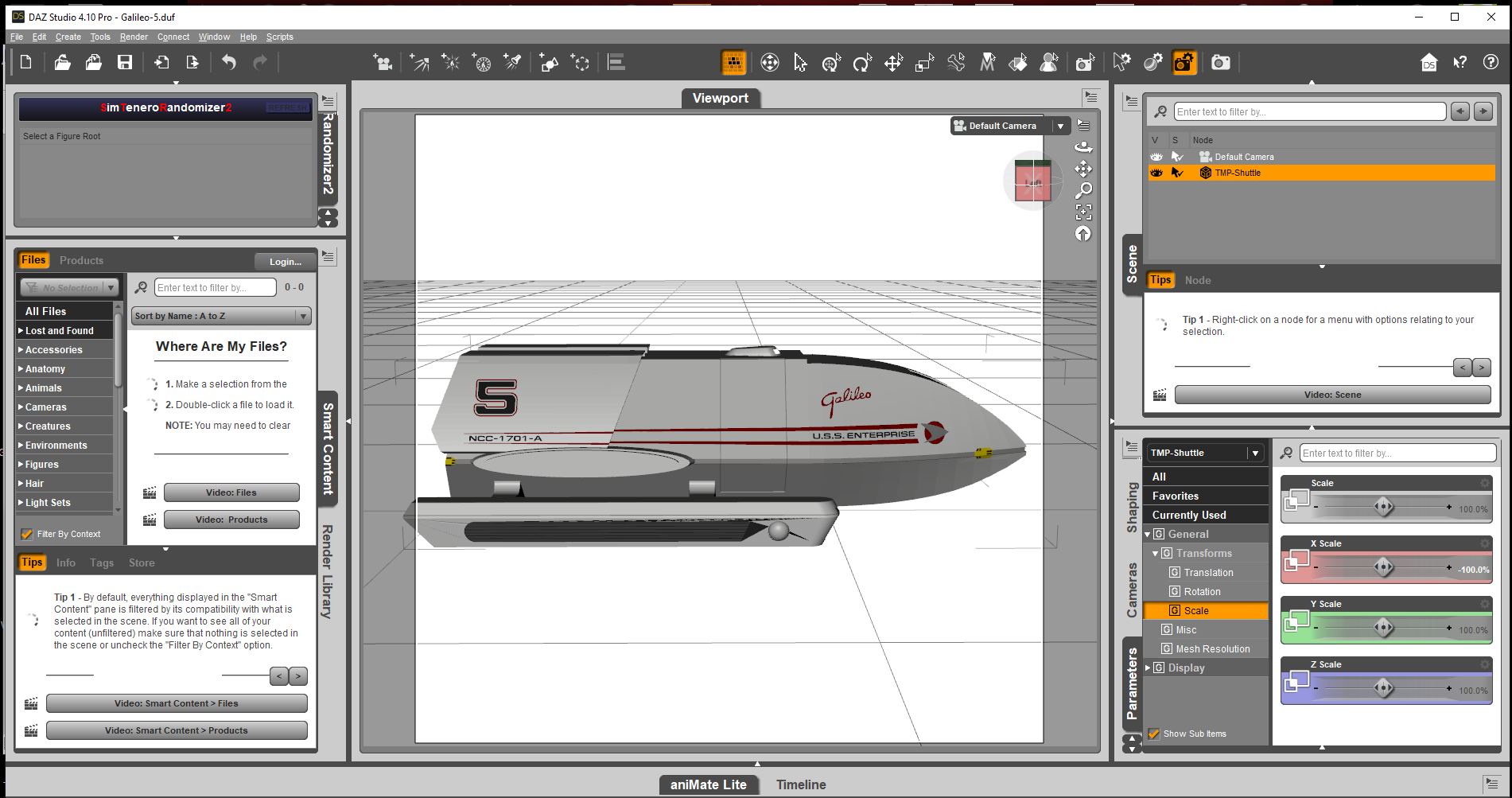The width and height of the screenshot is (1512, 798).
Task: Click the Open File folder icon
Action: coord(62,62)
